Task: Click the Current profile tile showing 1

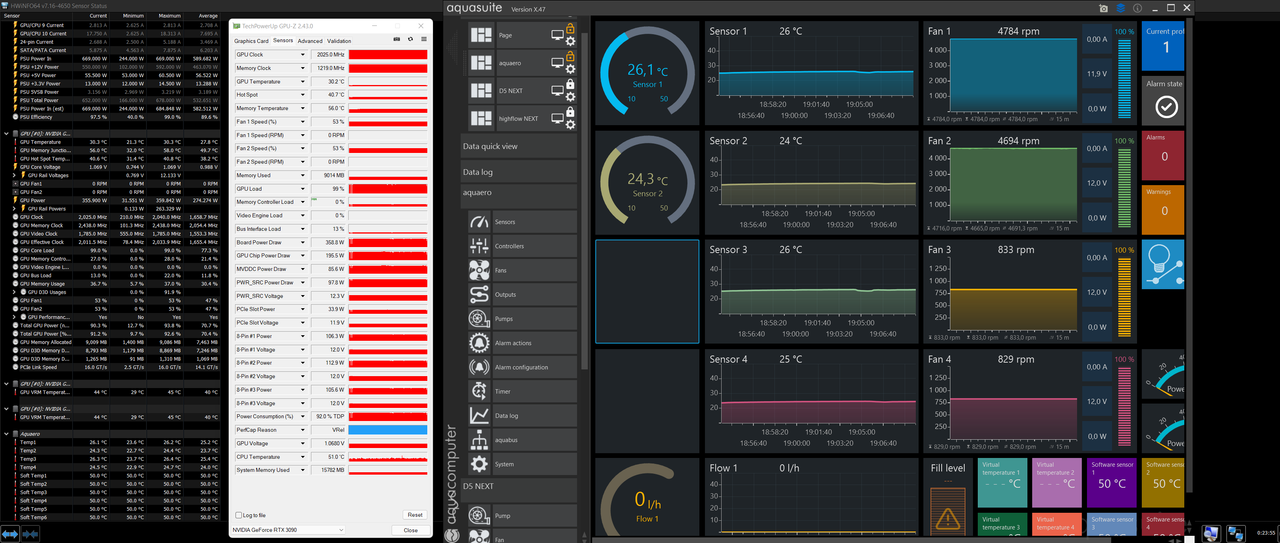Action: click(x=1164, y=45)
